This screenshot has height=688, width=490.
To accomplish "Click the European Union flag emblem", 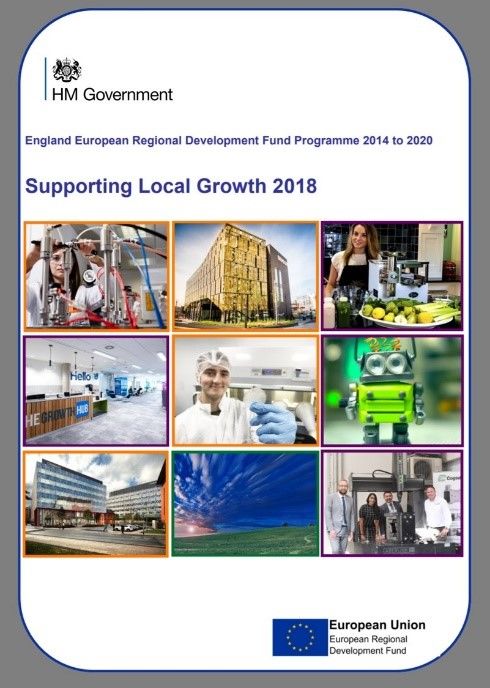I will click(300, 637).
